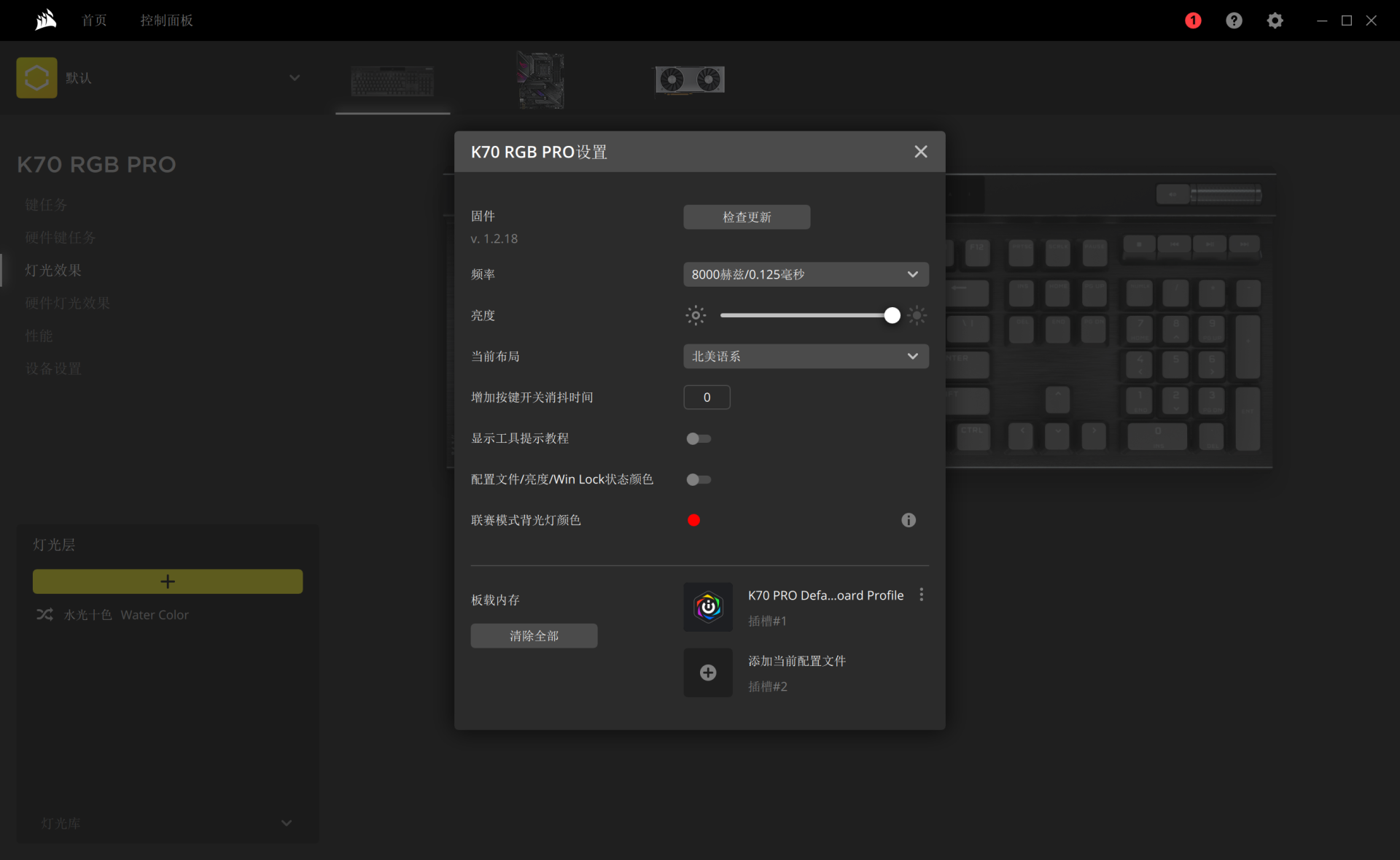1400x860 pixels.
Task: Expand the 灯光库 lighting library
Action: [x=285, y=823]
